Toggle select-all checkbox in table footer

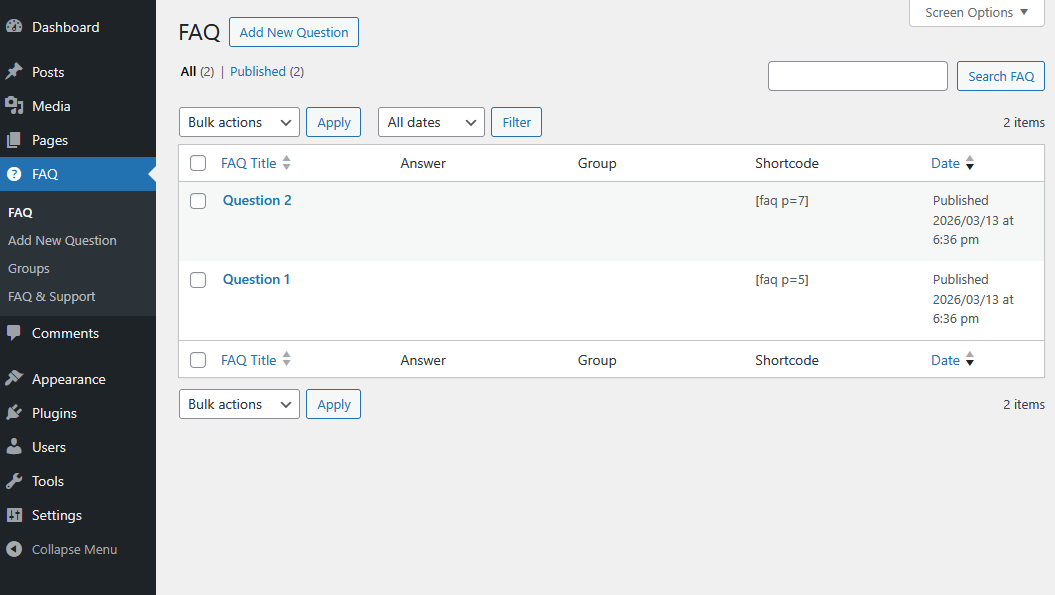pyautogui.click(x=198, y=360)
